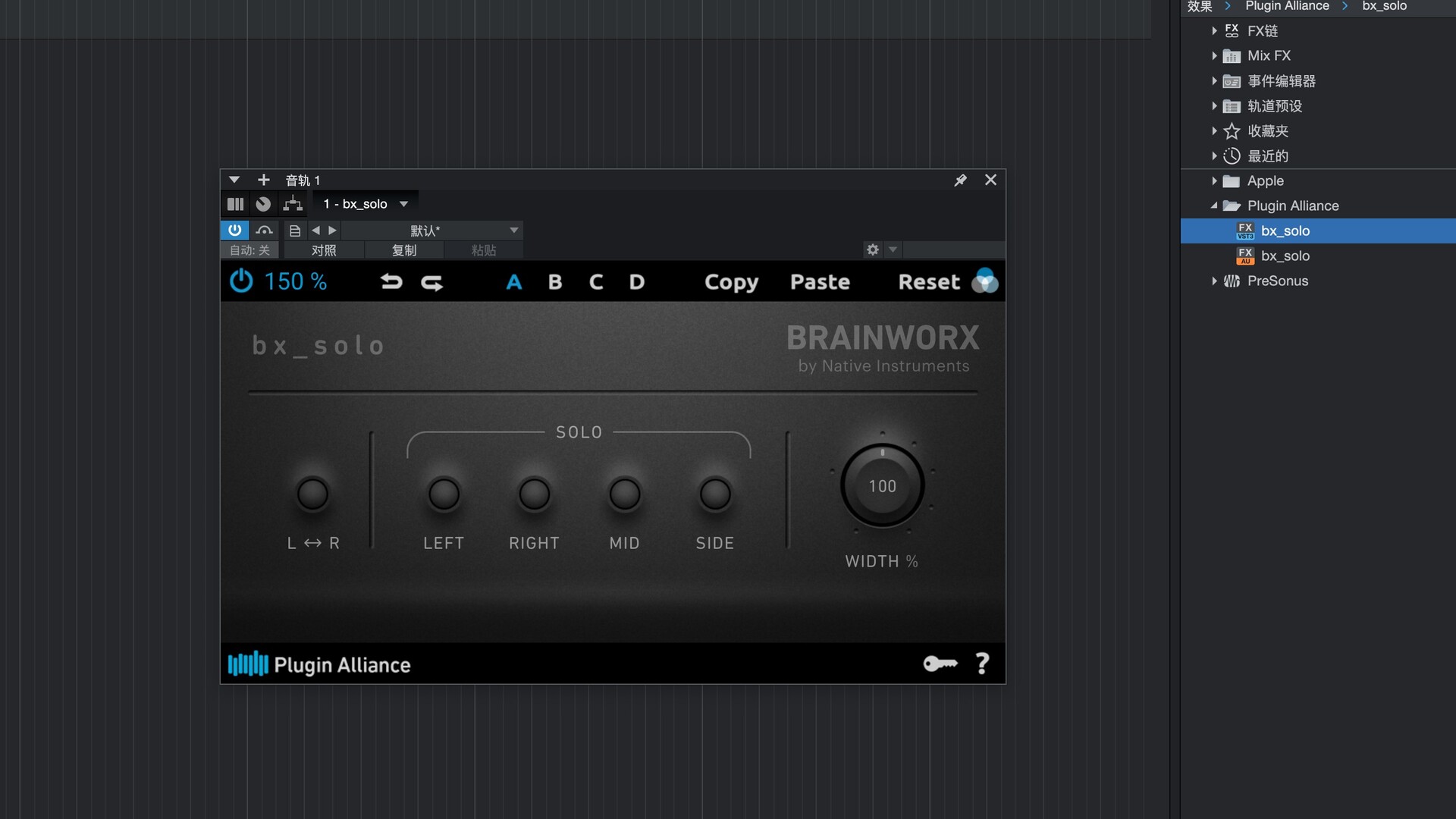Click the PreSonus logo icon
Screen dimensions: 1456x819
tap(1232, 281)
